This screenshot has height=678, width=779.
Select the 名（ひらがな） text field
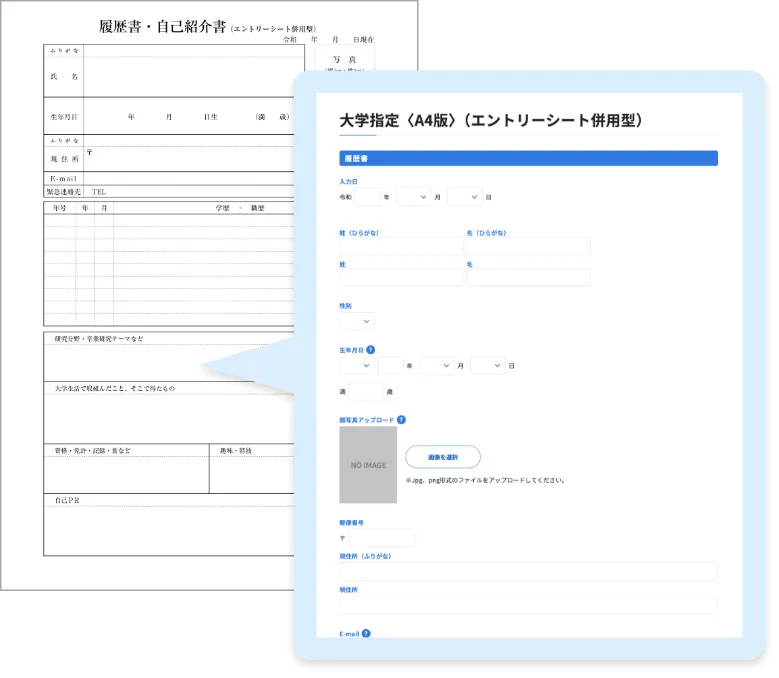click(528, 246)
